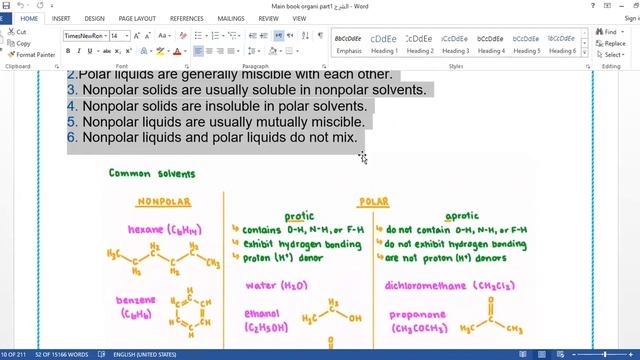
Task: Zoom in with the plus button
Action: [631, 354]
